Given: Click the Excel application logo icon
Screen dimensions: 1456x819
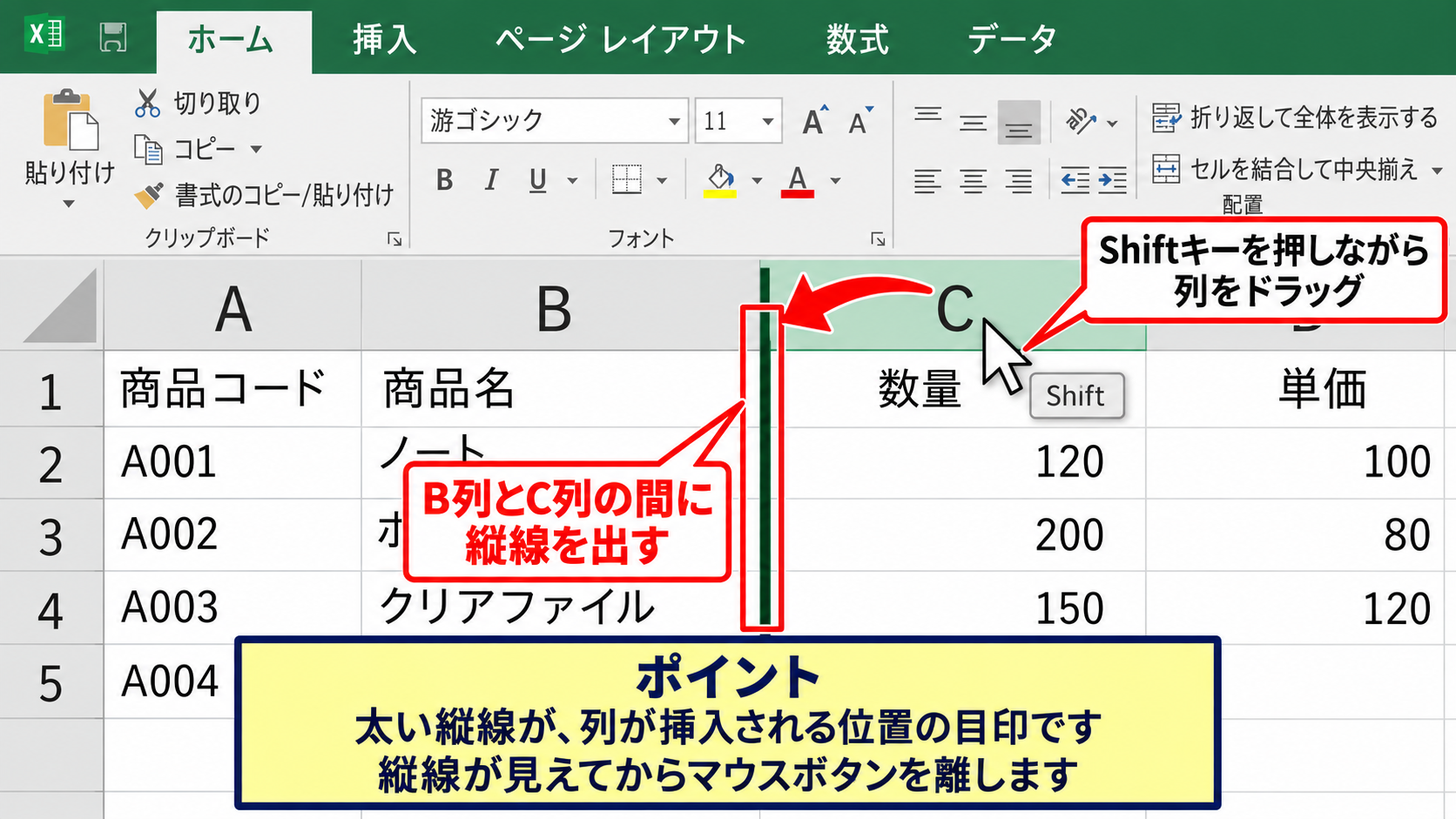Looking at the screenshot, I should point(45,36).
